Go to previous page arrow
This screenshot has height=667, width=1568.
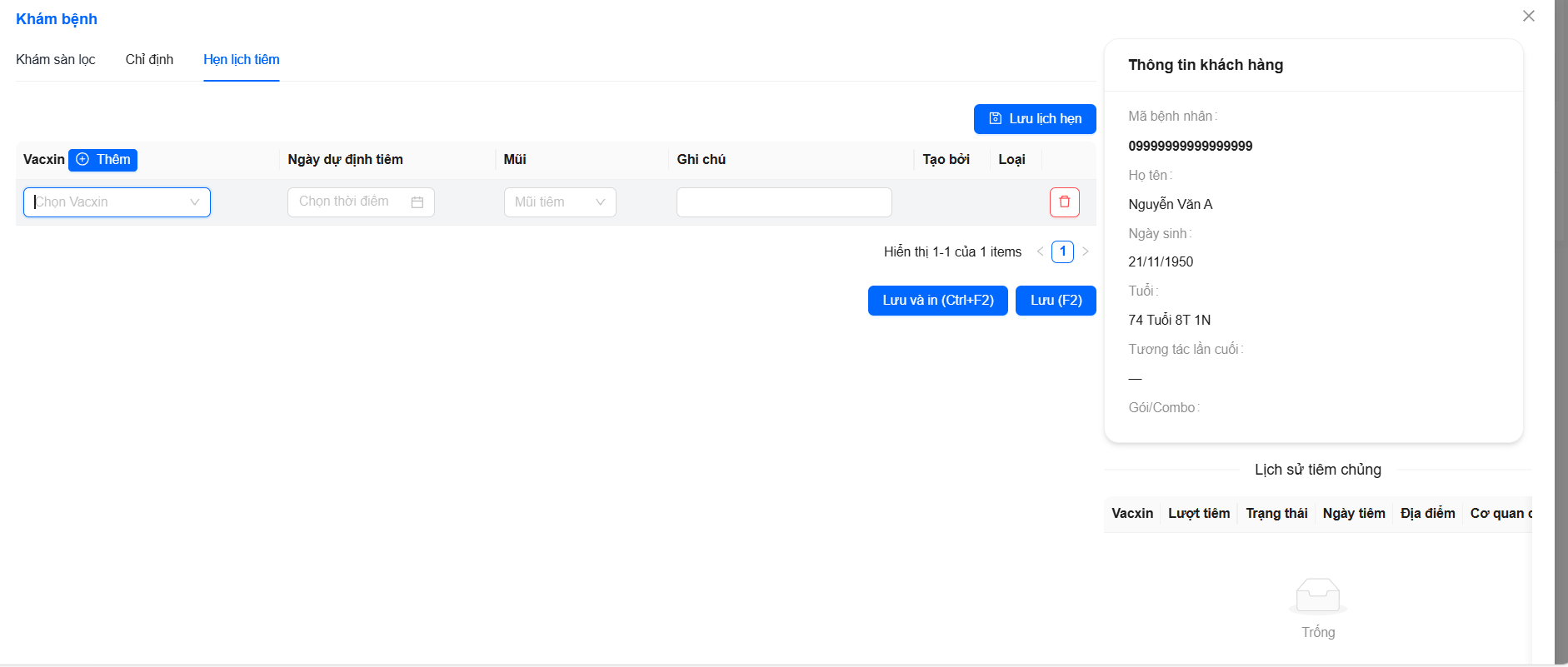pyautogui.click(x=1040, y=251)
